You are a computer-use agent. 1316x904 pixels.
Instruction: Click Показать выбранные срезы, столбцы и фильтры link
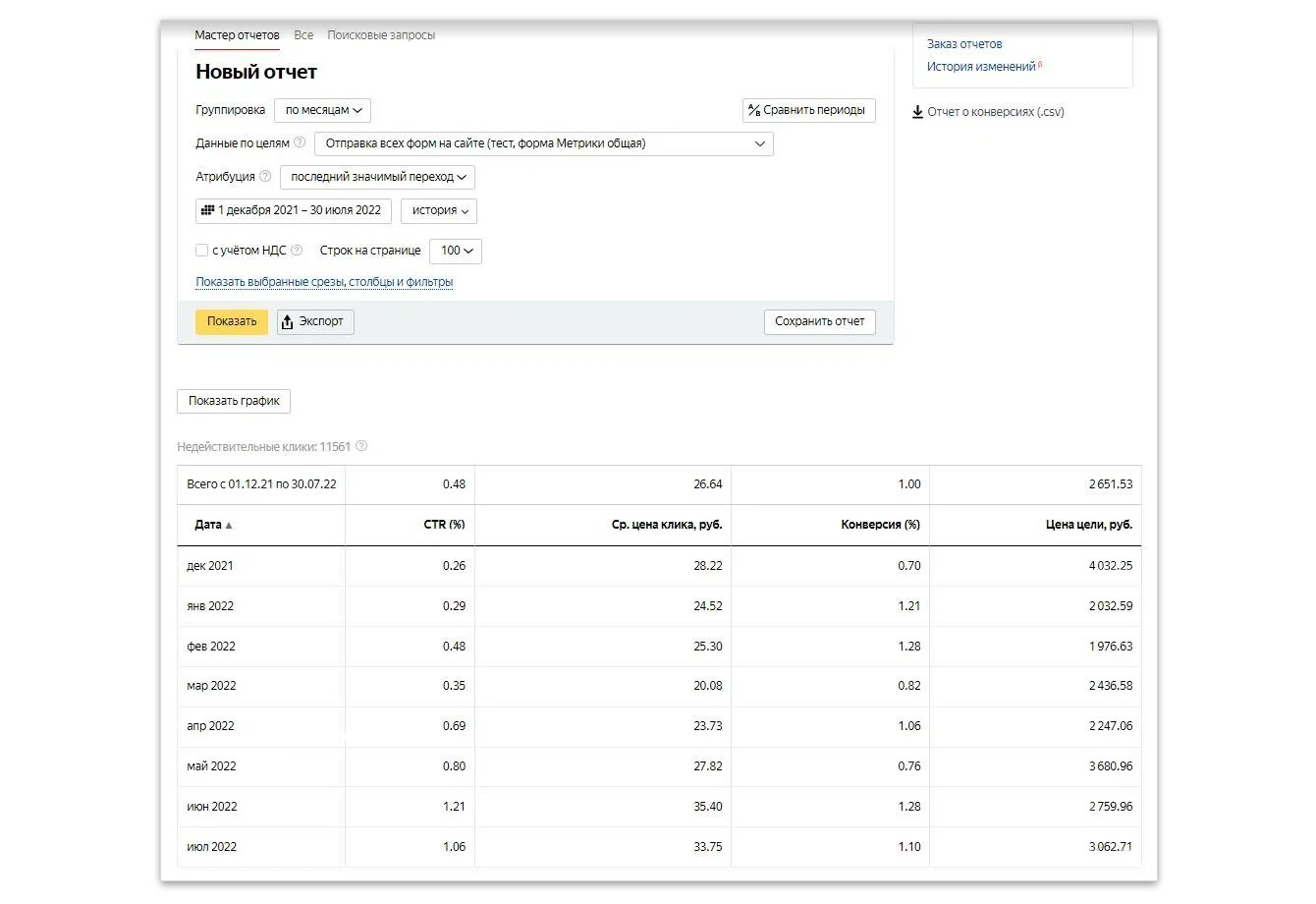[x=324, y=282]
